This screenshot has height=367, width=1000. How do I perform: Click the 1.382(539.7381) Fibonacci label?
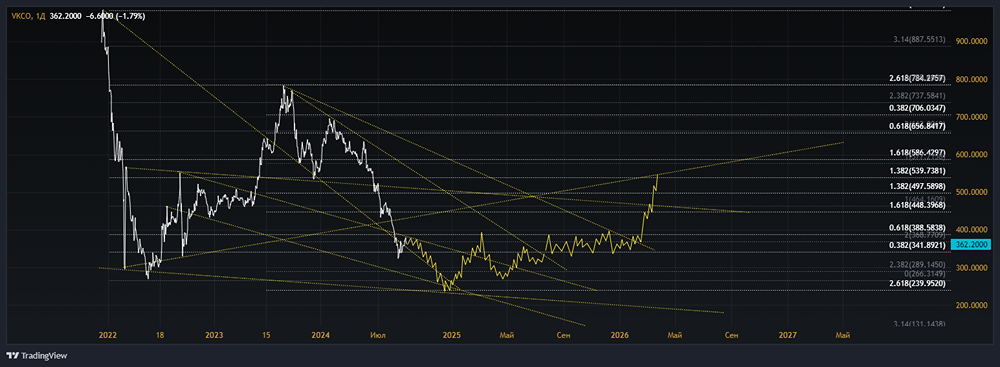click(917, 172)
